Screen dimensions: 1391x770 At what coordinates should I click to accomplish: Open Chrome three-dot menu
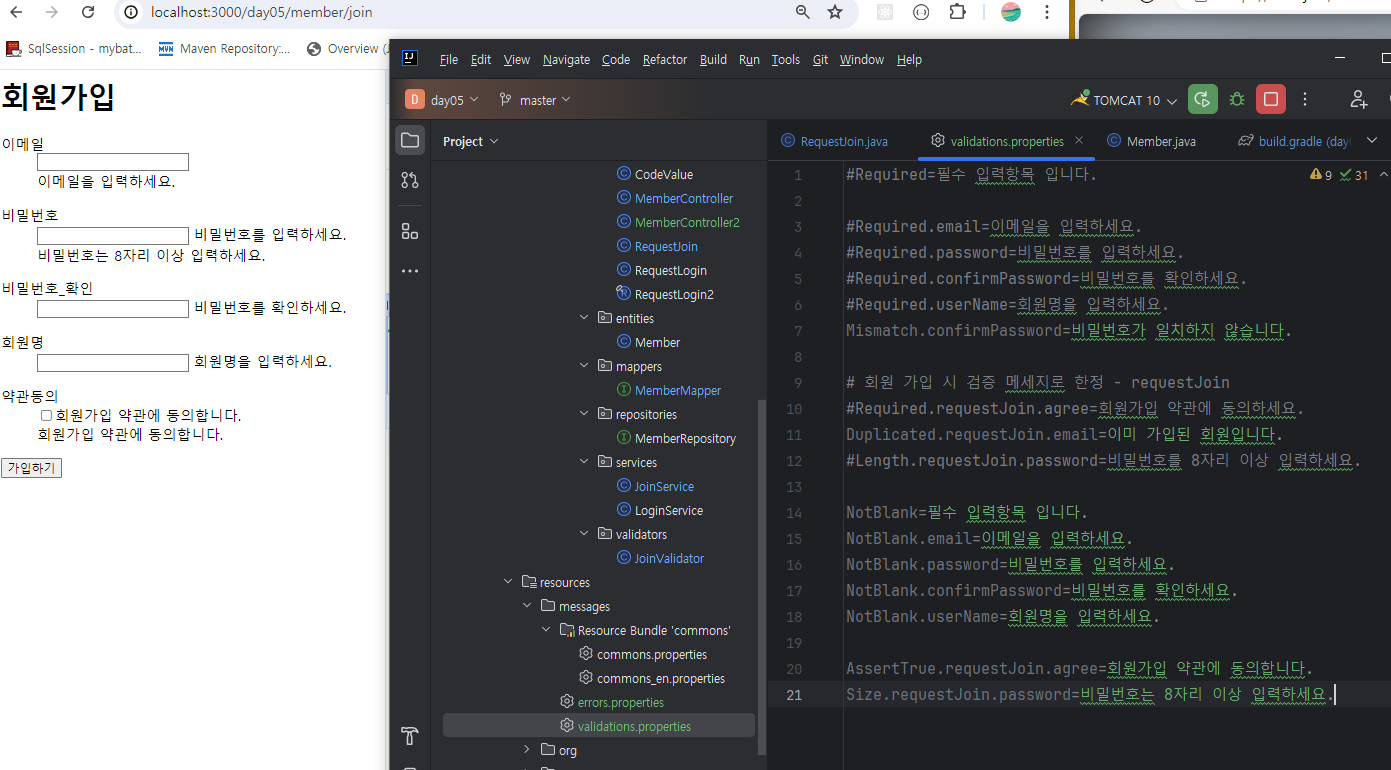pos(1047,12)
